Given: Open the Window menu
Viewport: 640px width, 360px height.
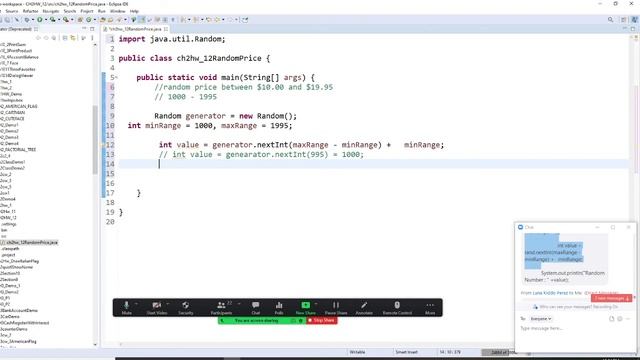Looking at the screenshot, I should click(x=118, y=11).
